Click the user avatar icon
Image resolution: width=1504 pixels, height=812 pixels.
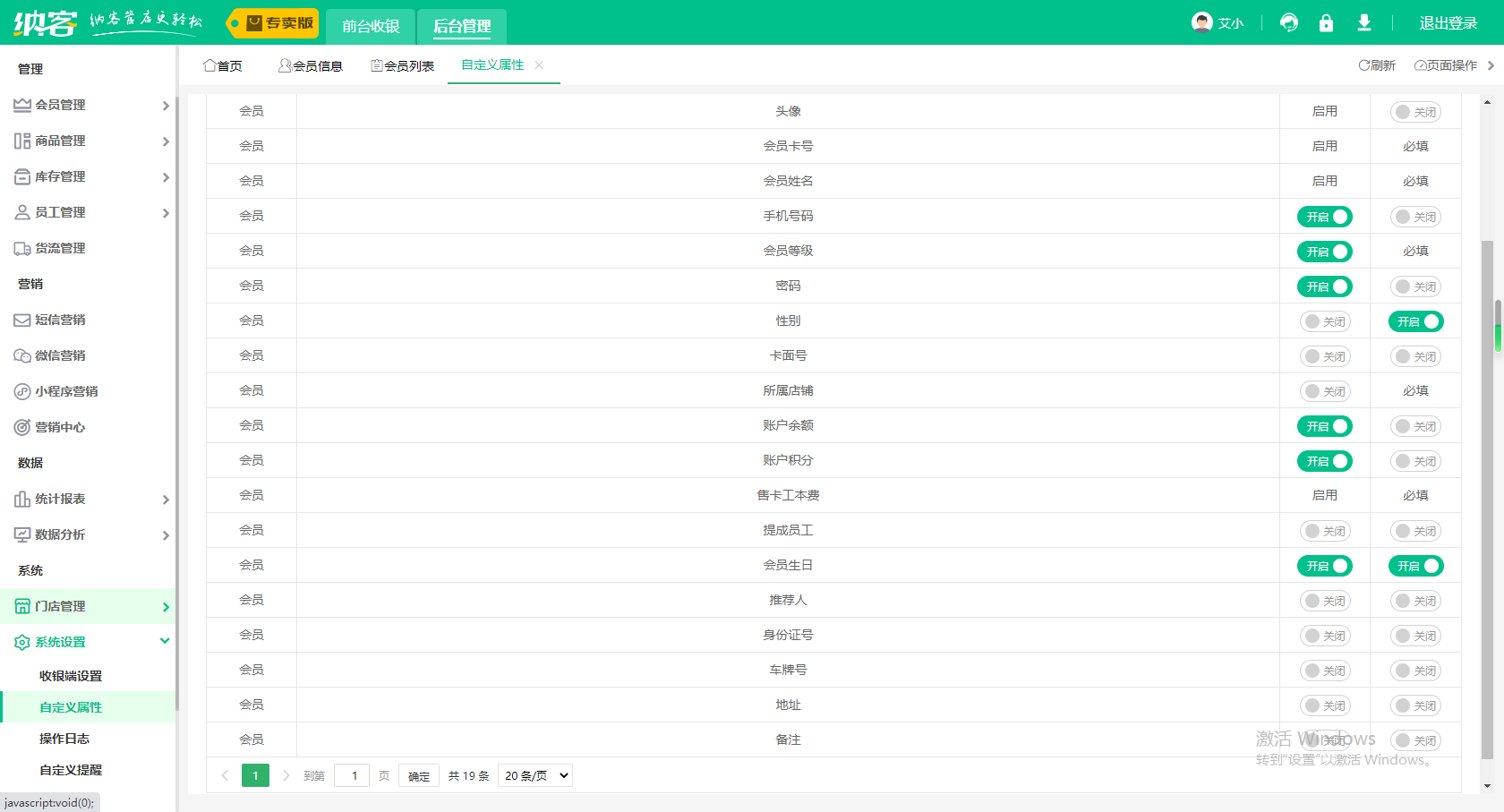pos(1201,22)
